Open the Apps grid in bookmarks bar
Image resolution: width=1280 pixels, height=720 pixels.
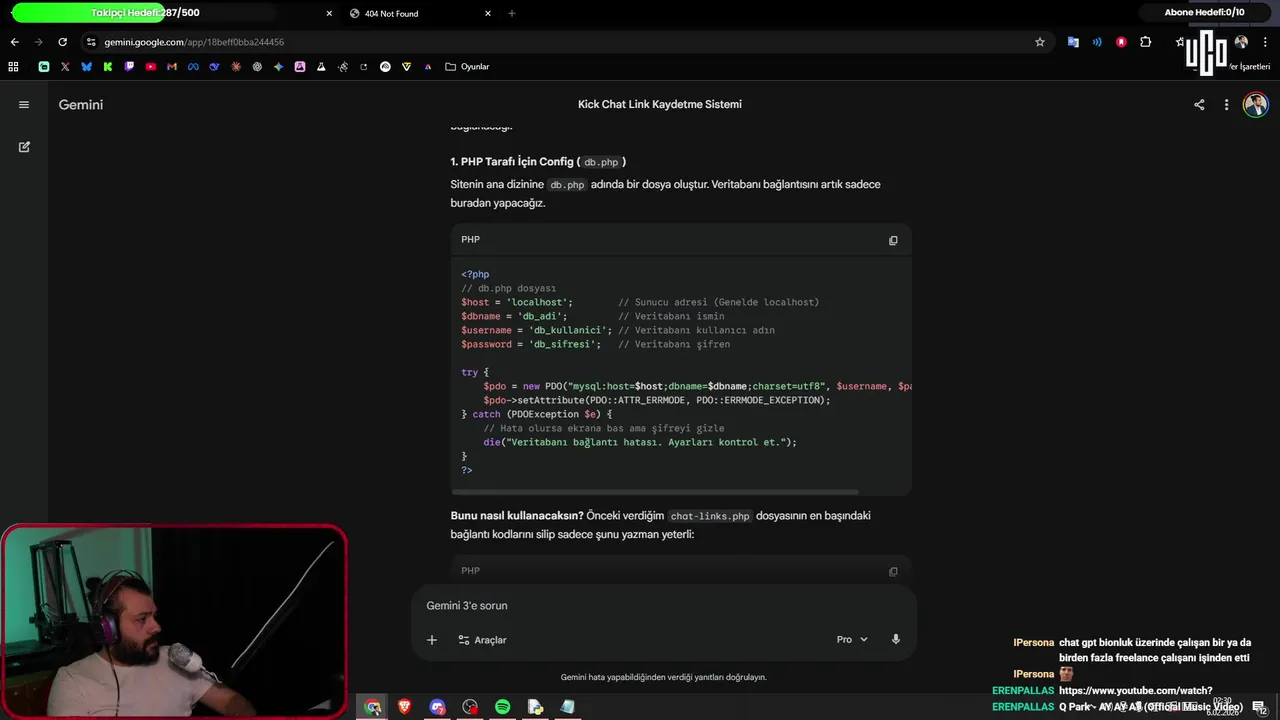pos(13,67)
